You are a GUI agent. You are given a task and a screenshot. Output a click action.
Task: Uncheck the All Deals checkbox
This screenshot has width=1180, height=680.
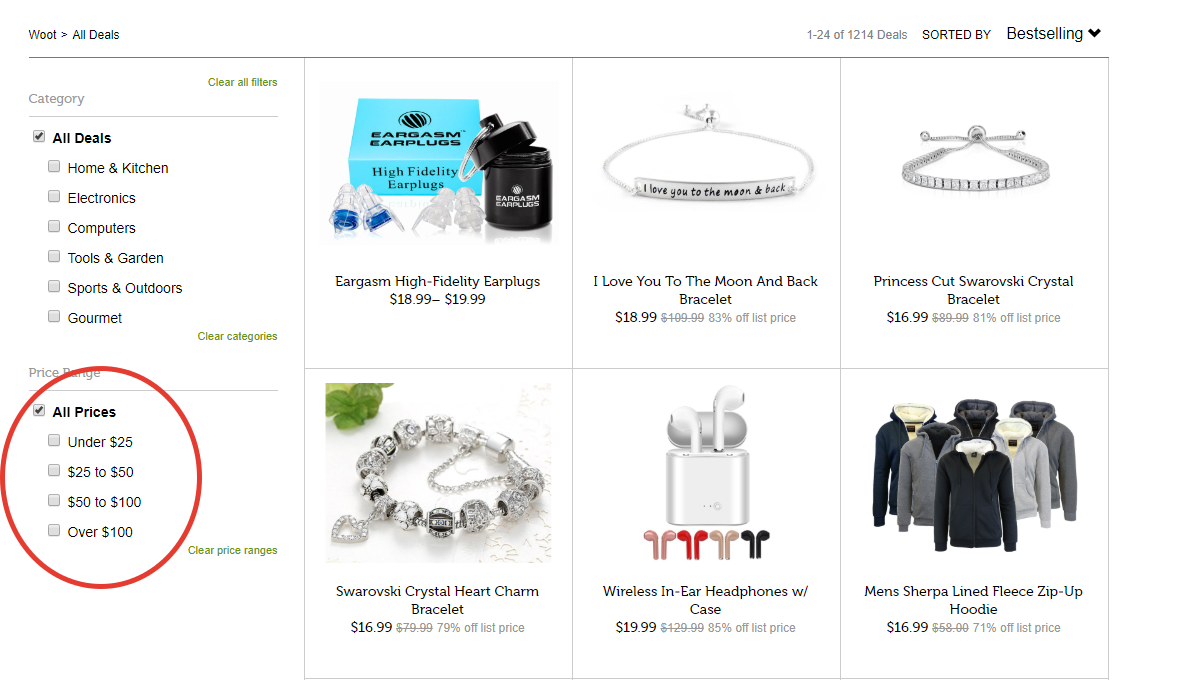39,136
